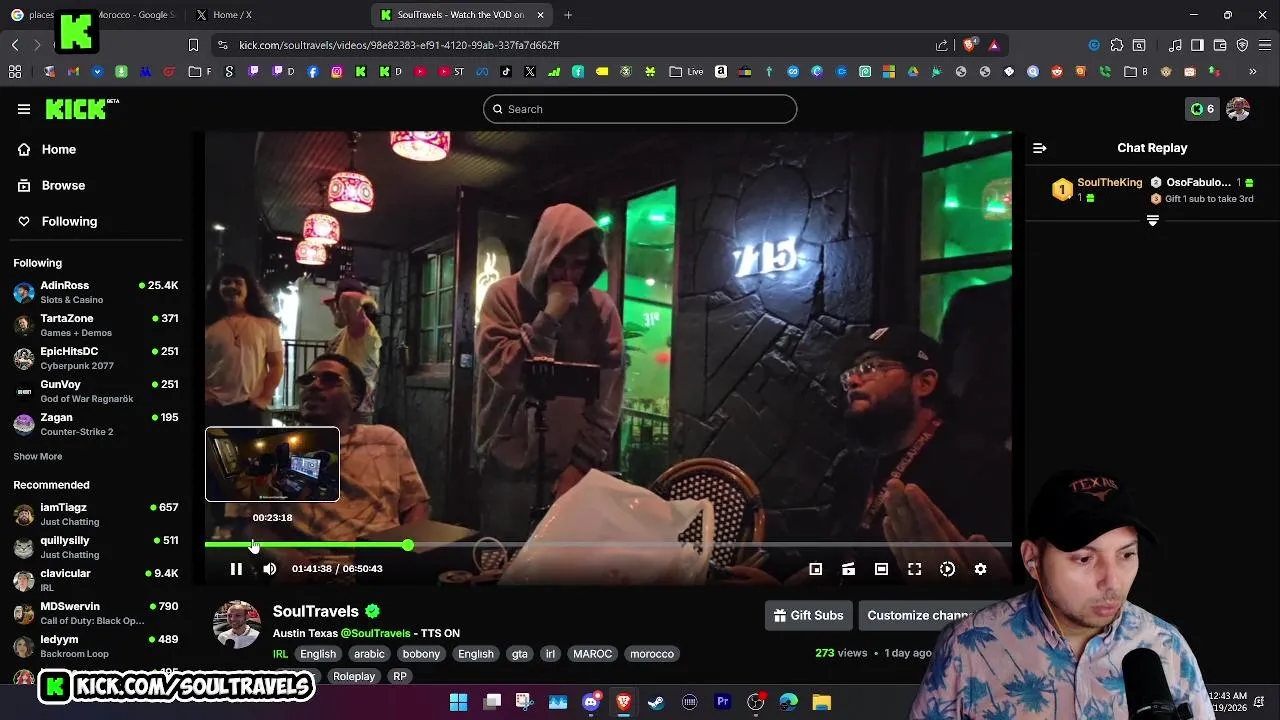Select the gta tag
Viewport: 1280px width, 720px height.
(519, 654)
